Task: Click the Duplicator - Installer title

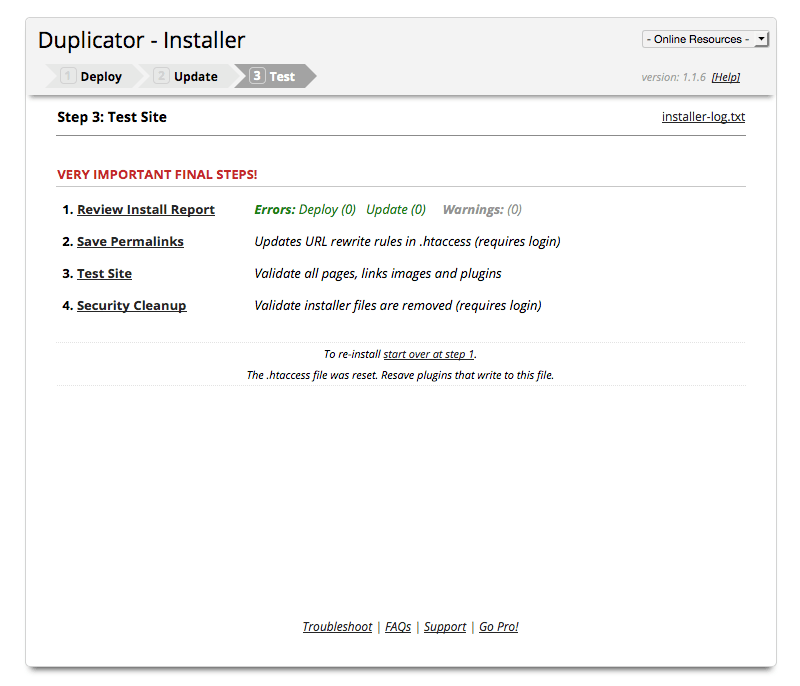Action: [x=141, y=40]
